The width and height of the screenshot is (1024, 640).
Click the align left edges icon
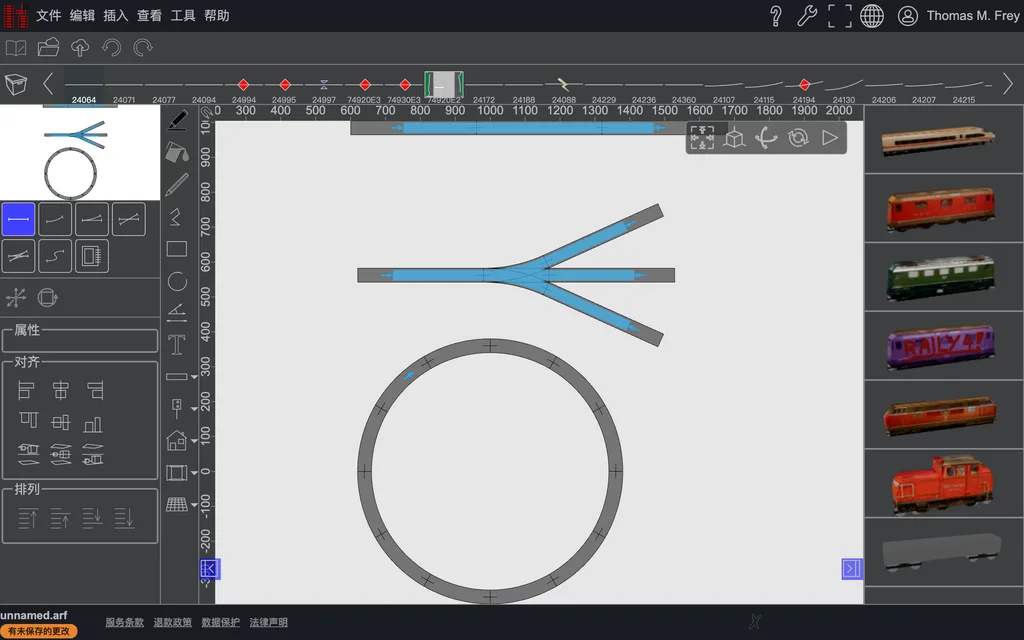26,391
